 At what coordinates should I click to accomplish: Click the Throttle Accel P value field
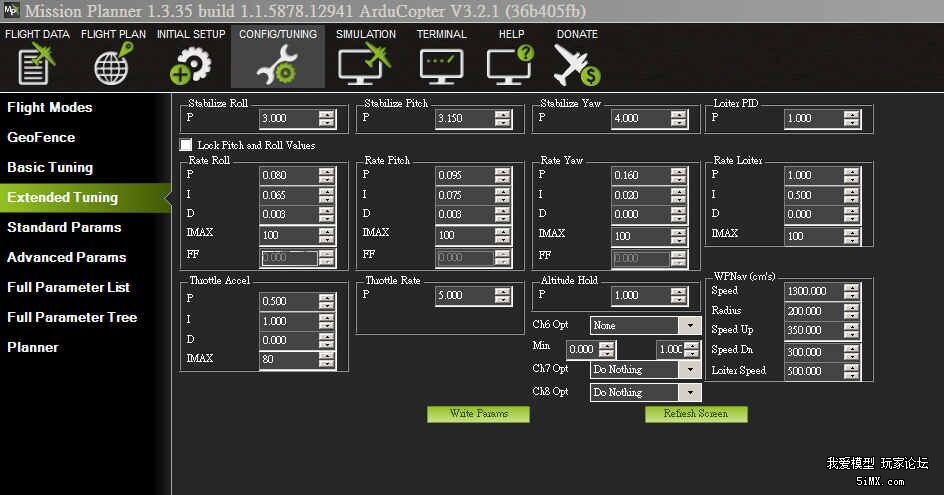coord(289,301)
